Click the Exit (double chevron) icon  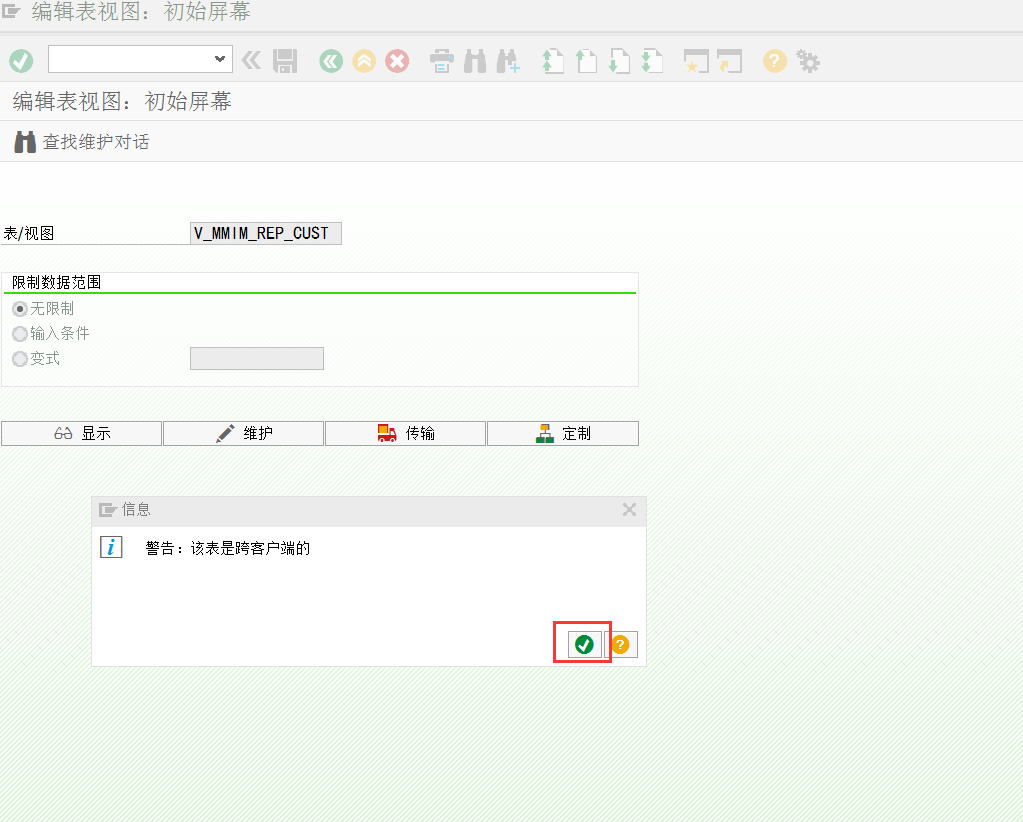pyautogui.click(x=251, y=61)
